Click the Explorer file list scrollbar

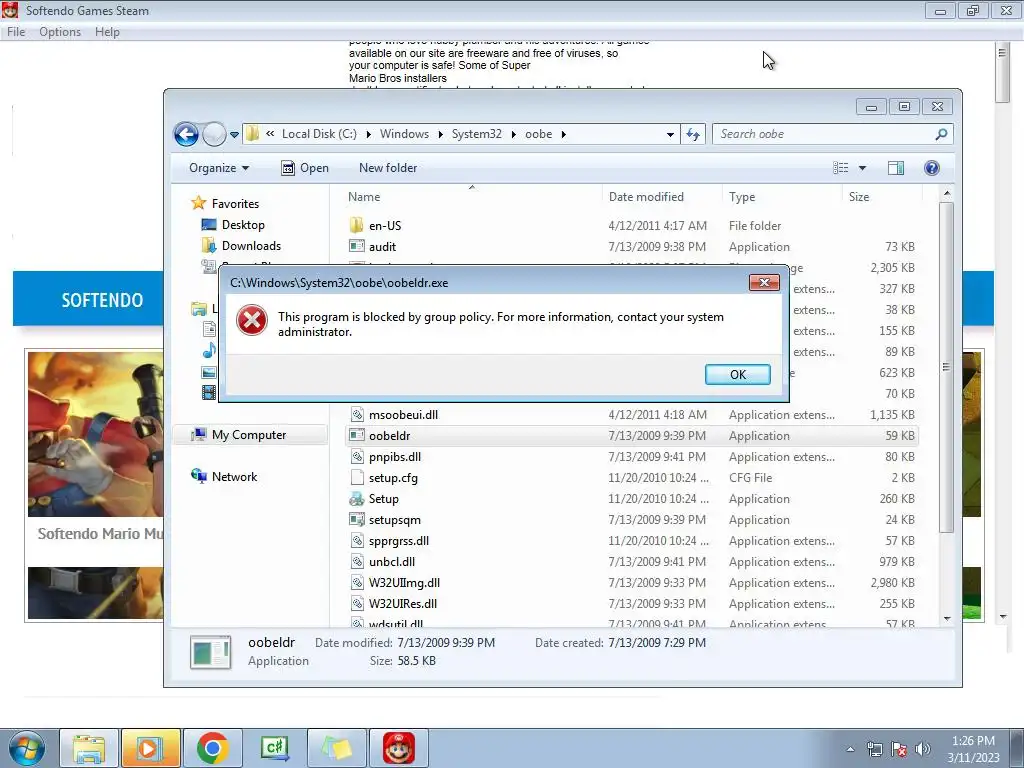[x=946, y=368]
